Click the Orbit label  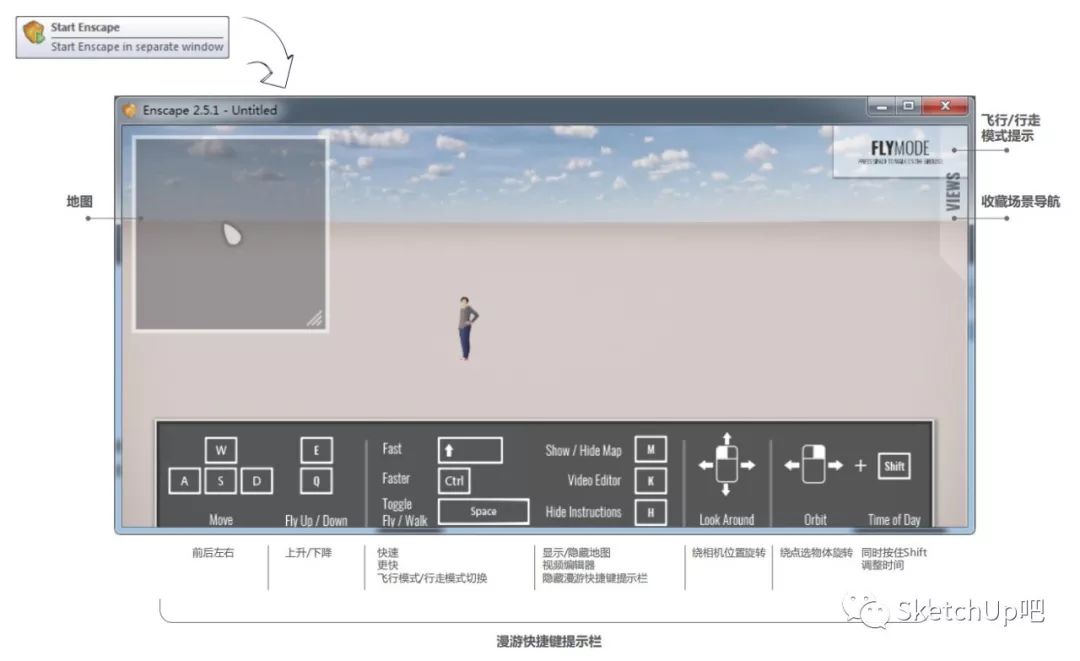tap(815, 520)
